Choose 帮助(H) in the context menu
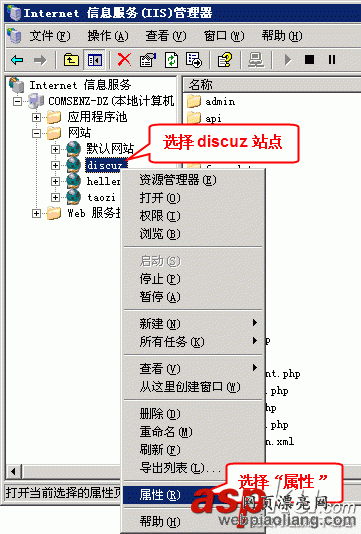This screenshot has width=361, height=534. [193, 521]
